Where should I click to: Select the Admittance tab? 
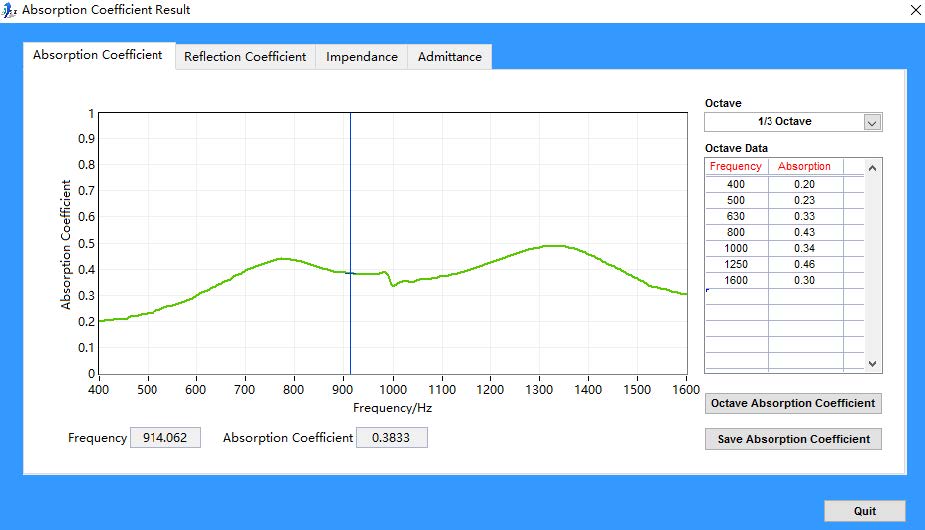pyautogui.click(x=450, y=57)
